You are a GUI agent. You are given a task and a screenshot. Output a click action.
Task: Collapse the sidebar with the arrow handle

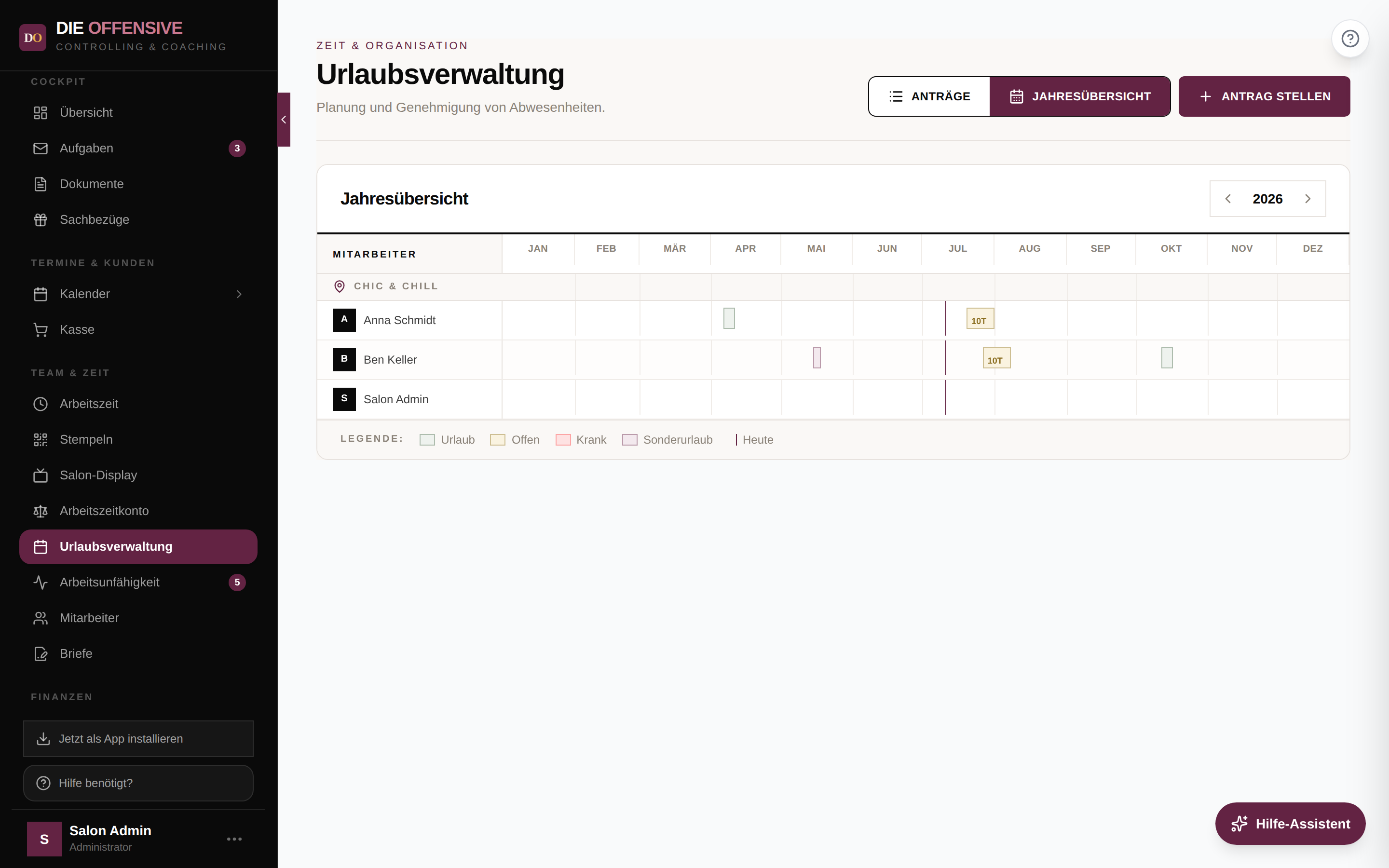[284, 120]
